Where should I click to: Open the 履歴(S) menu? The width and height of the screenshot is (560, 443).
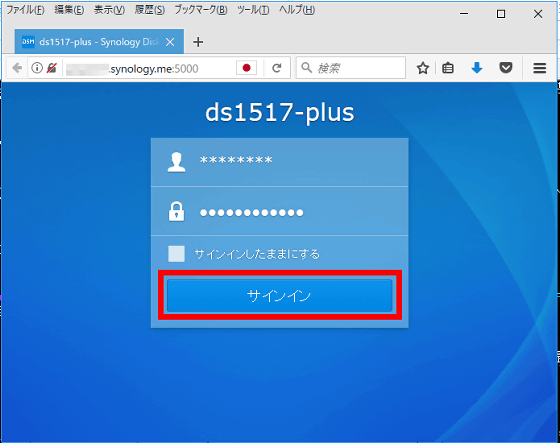click(x=150, y=10)
